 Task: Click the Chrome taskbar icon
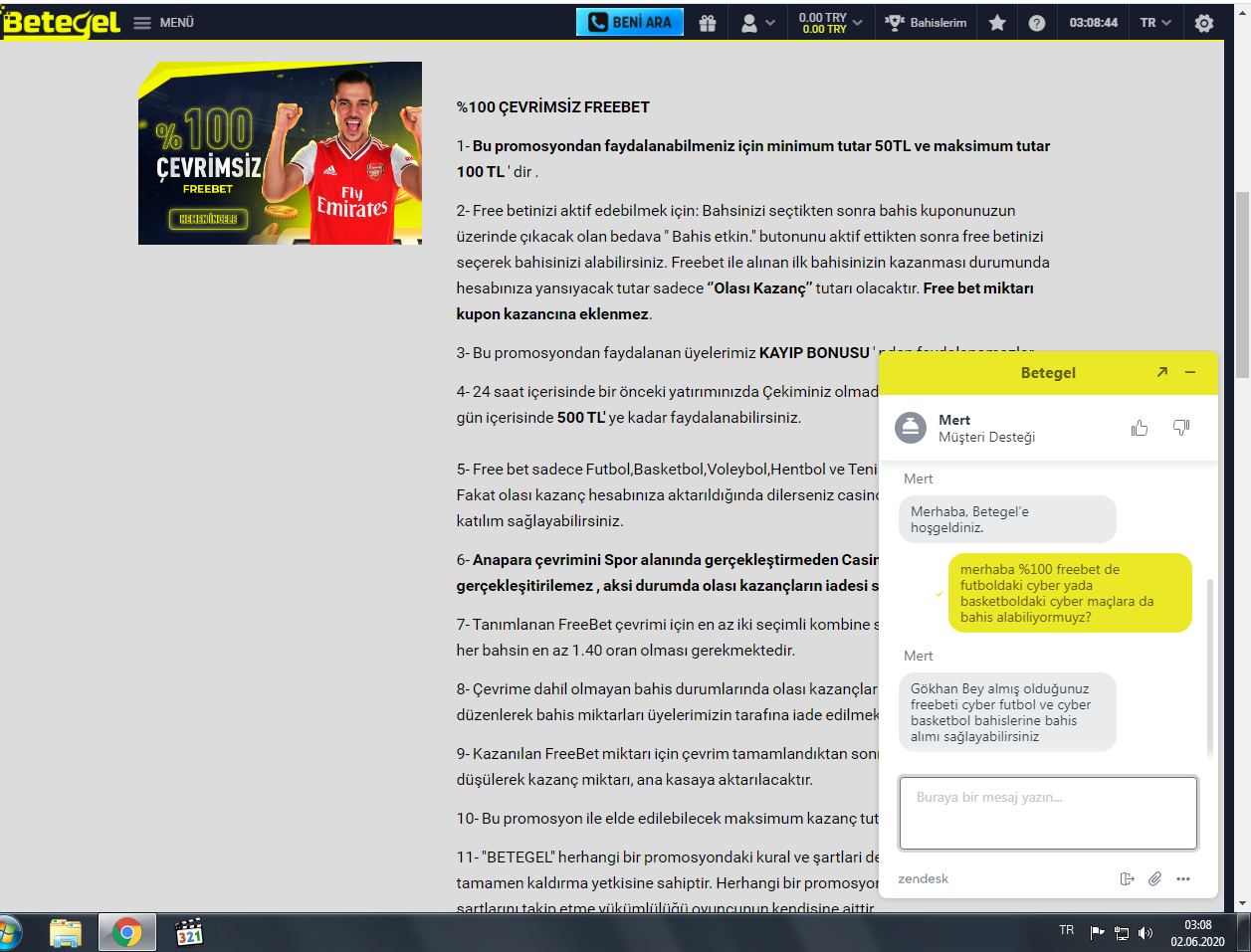(x=126, y=933)
